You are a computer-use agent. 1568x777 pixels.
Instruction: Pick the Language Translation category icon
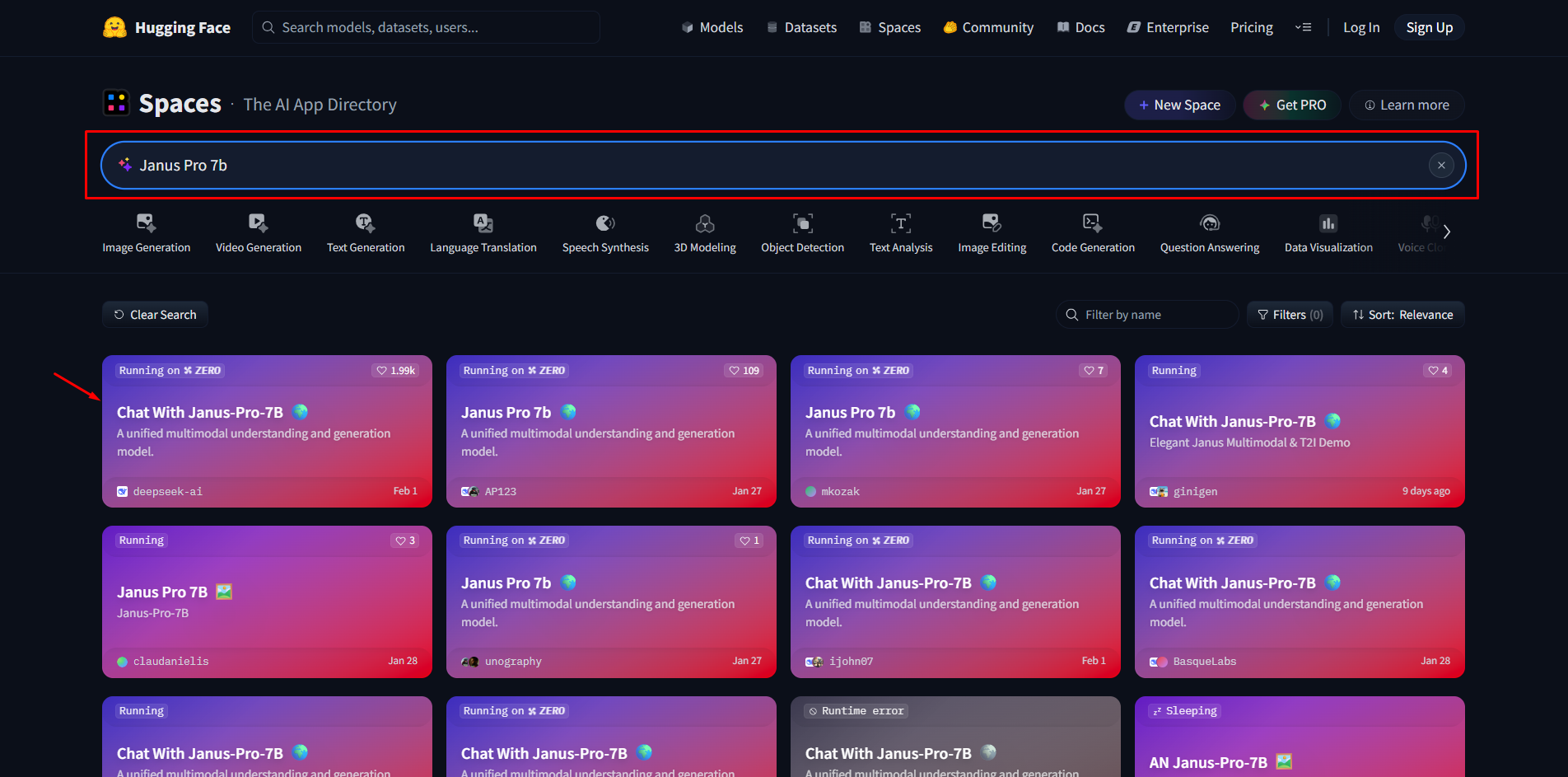pyautogui.click(x=483, y=222)
